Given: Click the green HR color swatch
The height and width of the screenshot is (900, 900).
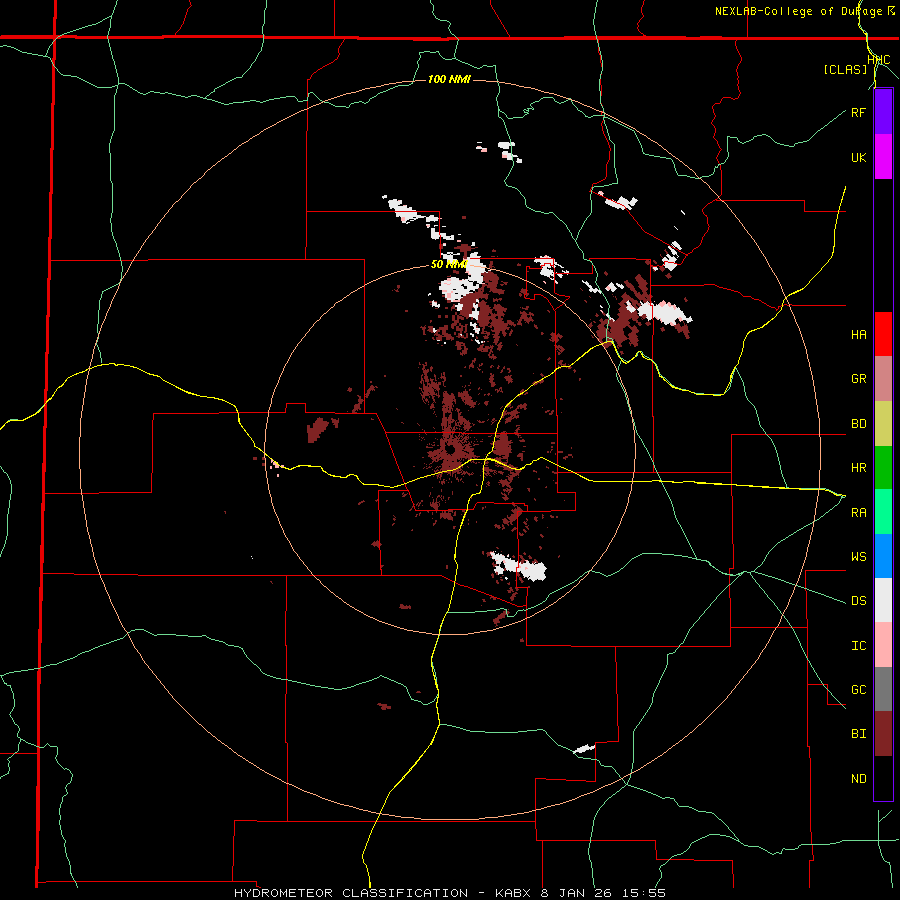Looking at the screenshot, I should (883, 468).
